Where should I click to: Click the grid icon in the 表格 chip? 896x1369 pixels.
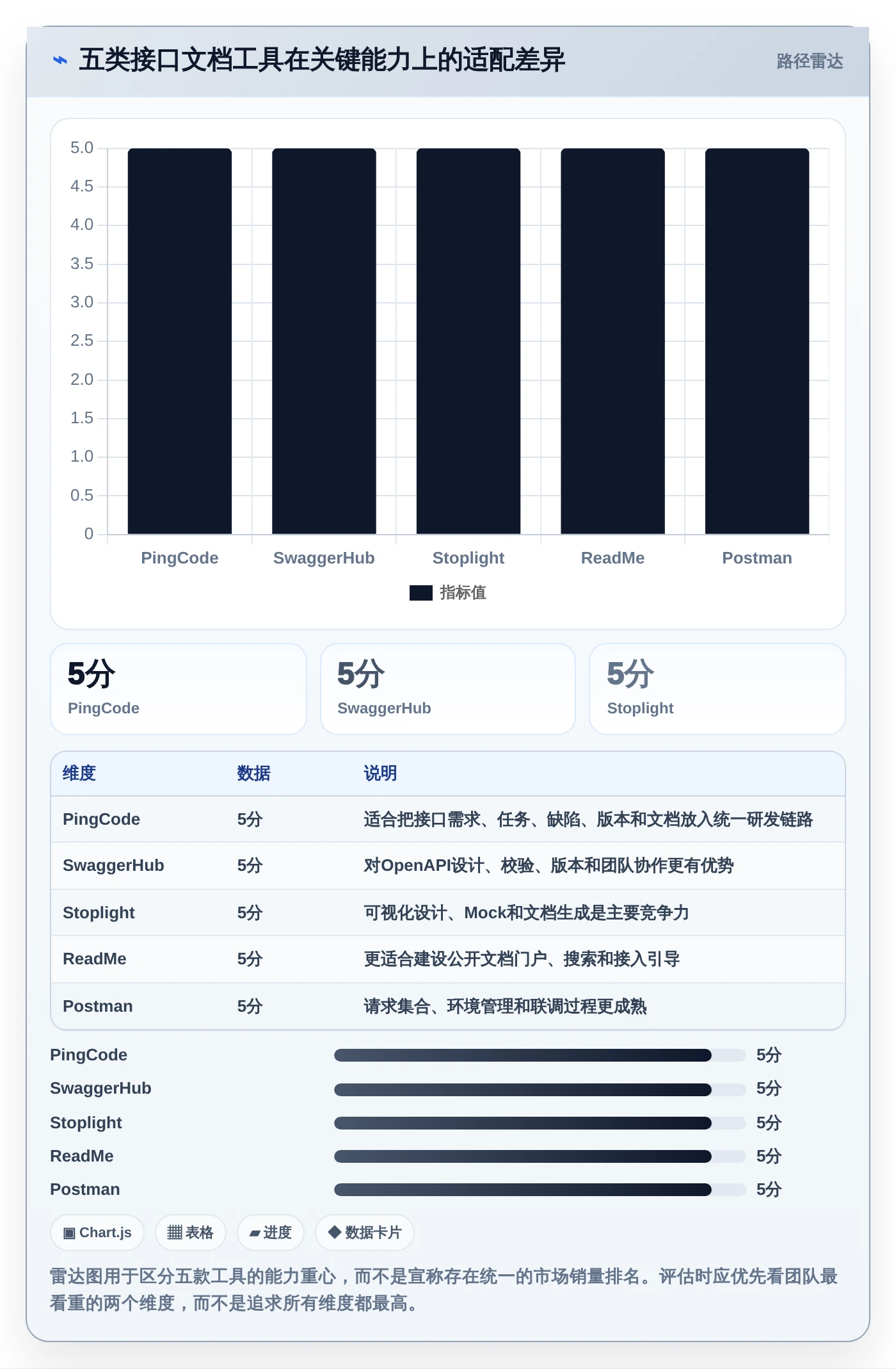[175, 1233]
